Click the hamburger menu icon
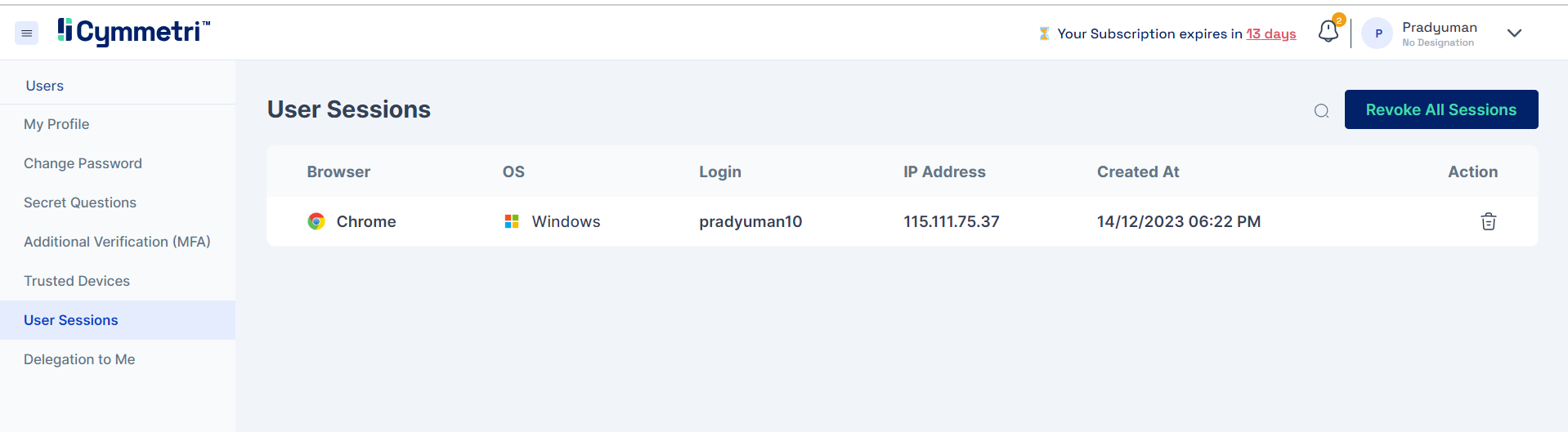The image size is (1568, 432). [x=26, y=33]
